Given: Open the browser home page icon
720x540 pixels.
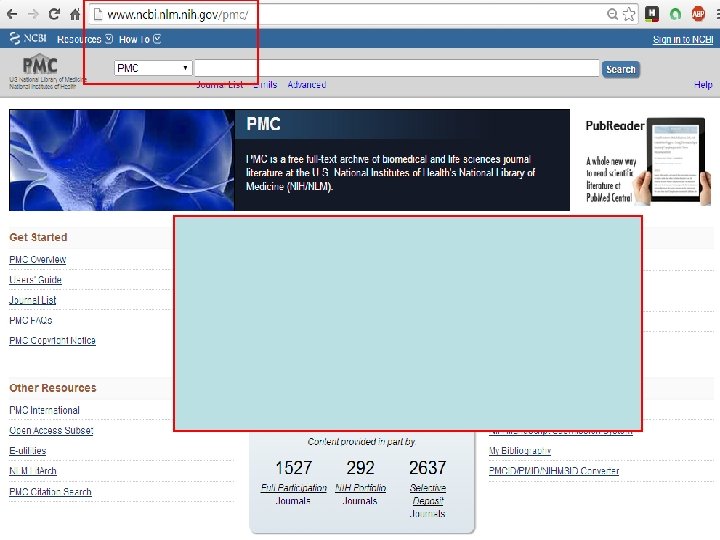Looking at the screenshot, I should point(75,15).
